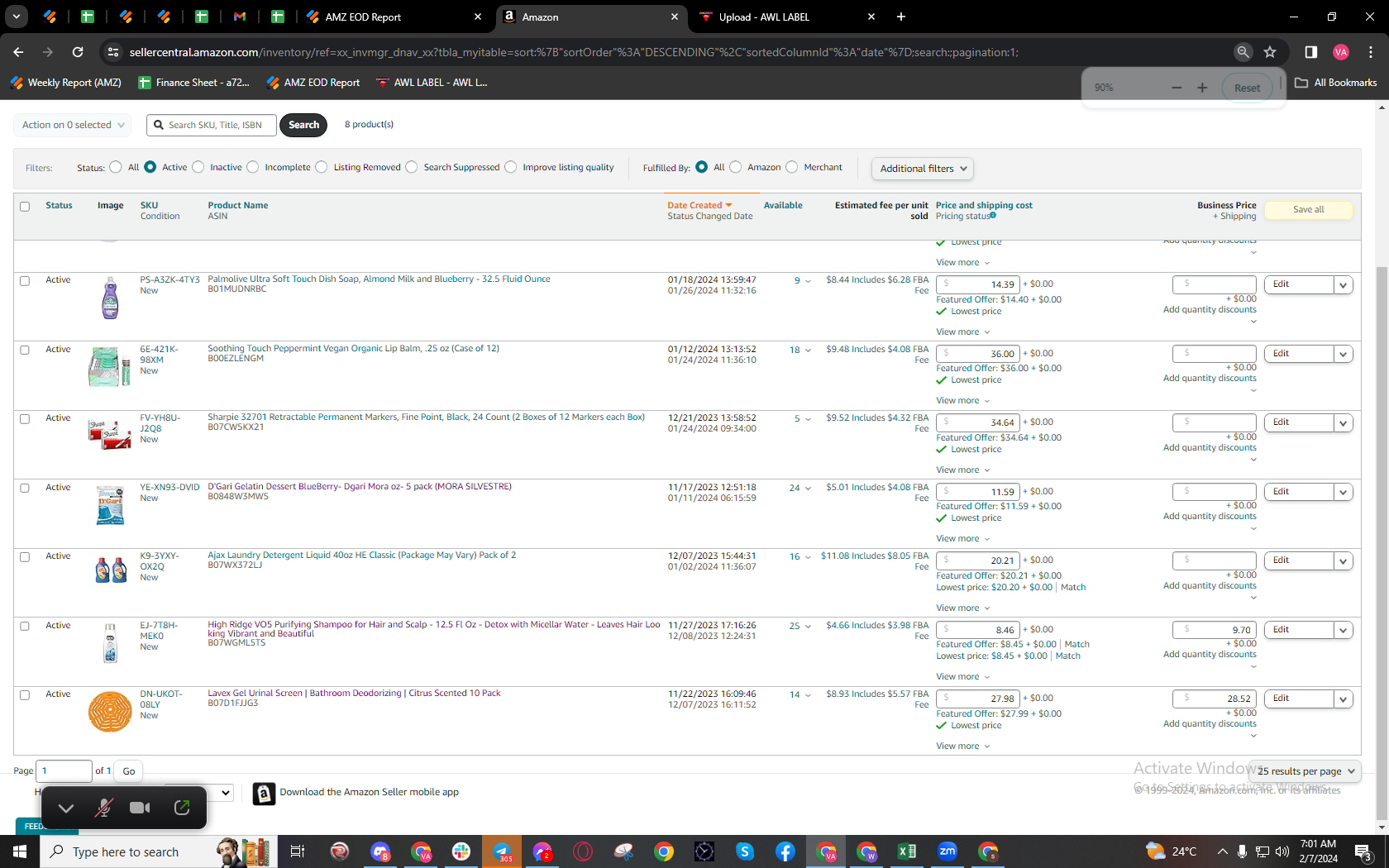This screenshot has height=868, width=1389.
Task: Decrease zoom with the minus button
Action: pyautogui.click(x=1177, y=88)
